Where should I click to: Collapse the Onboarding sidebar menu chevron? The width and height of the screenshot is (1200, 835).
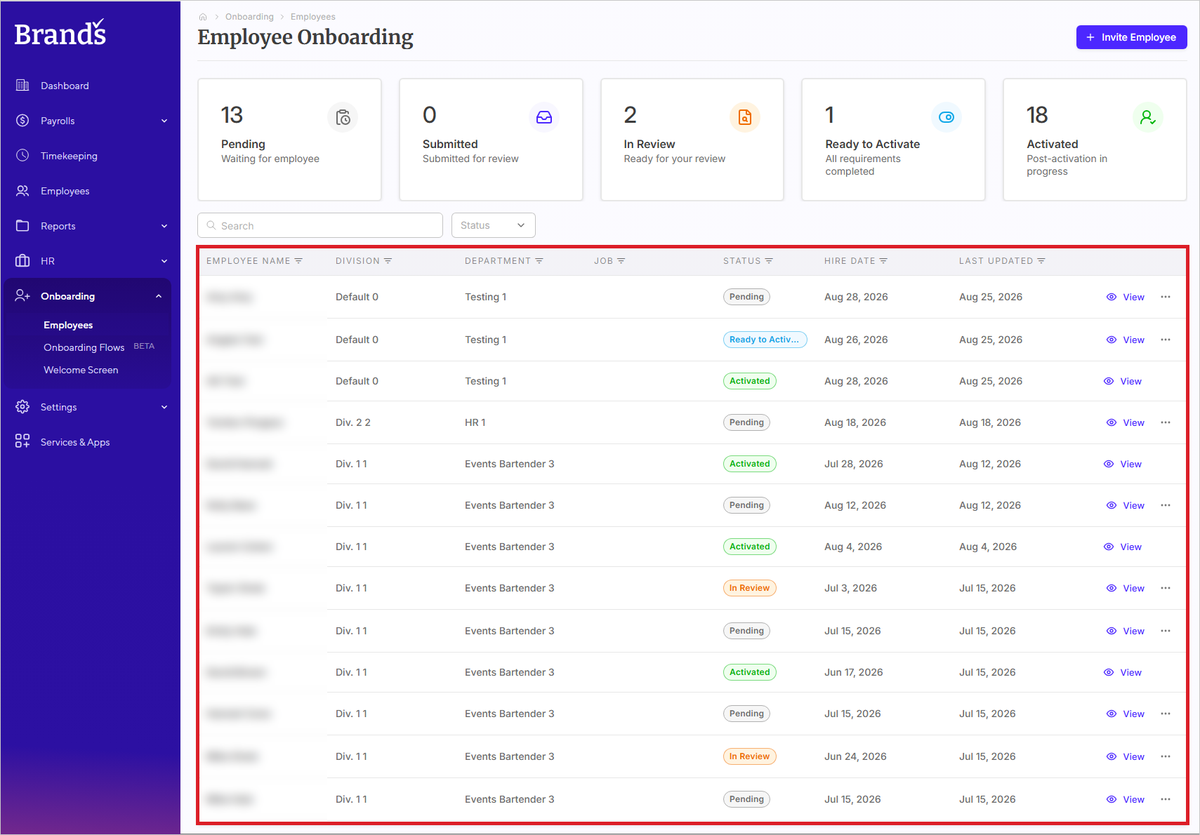point(159,296)
